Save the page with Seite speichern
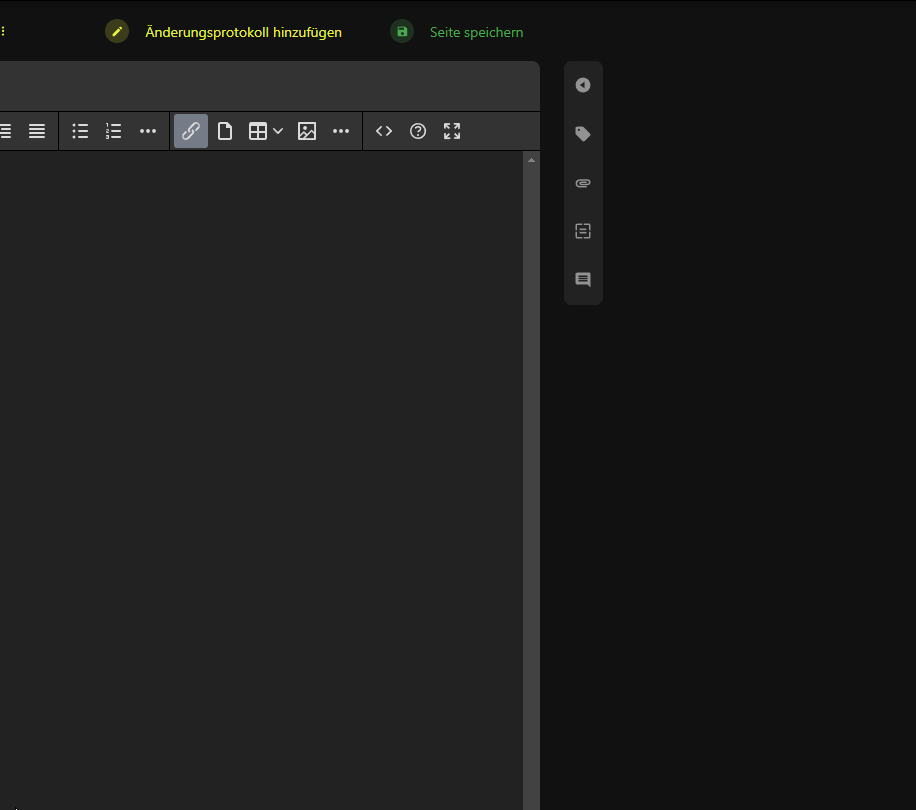916x810 pixels. (x=477, y=31)
